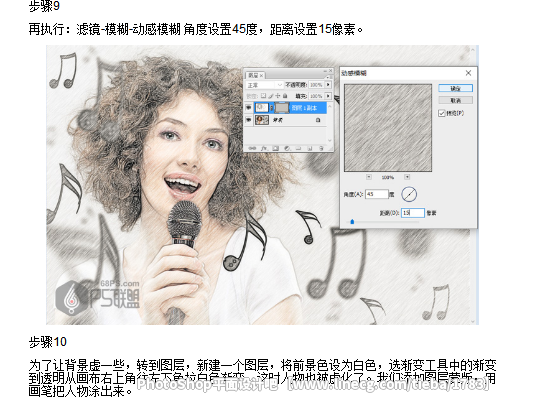545x403 pixels.
Task: Select the background layer thumbnail
Action: pyautogui.click(x=262, y=120)
